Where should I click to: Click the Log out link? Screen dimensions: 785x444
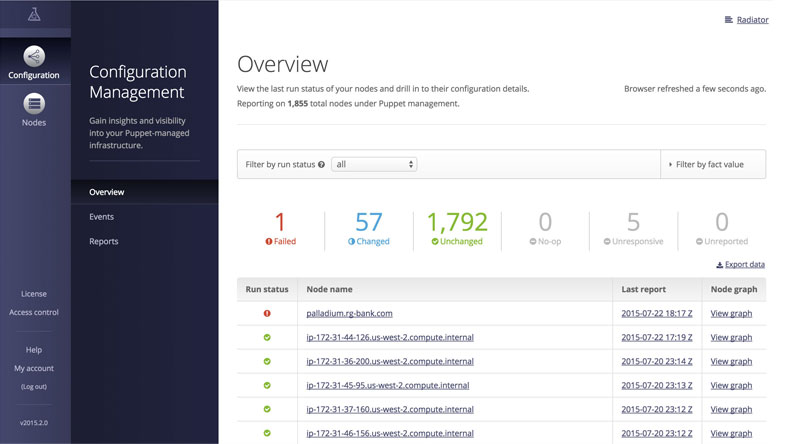[34, 386]
